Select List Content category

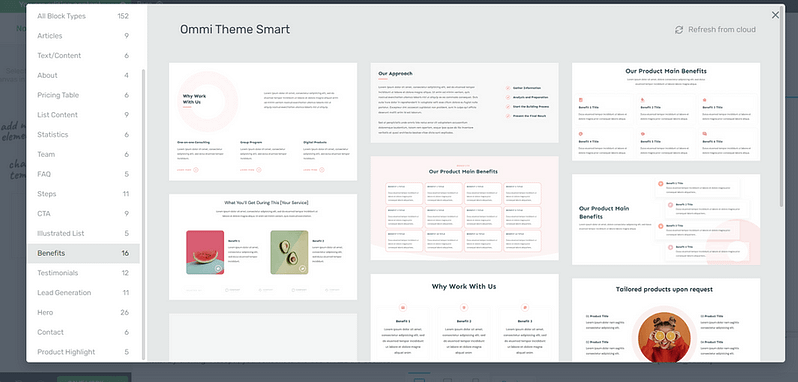point(83,115)
